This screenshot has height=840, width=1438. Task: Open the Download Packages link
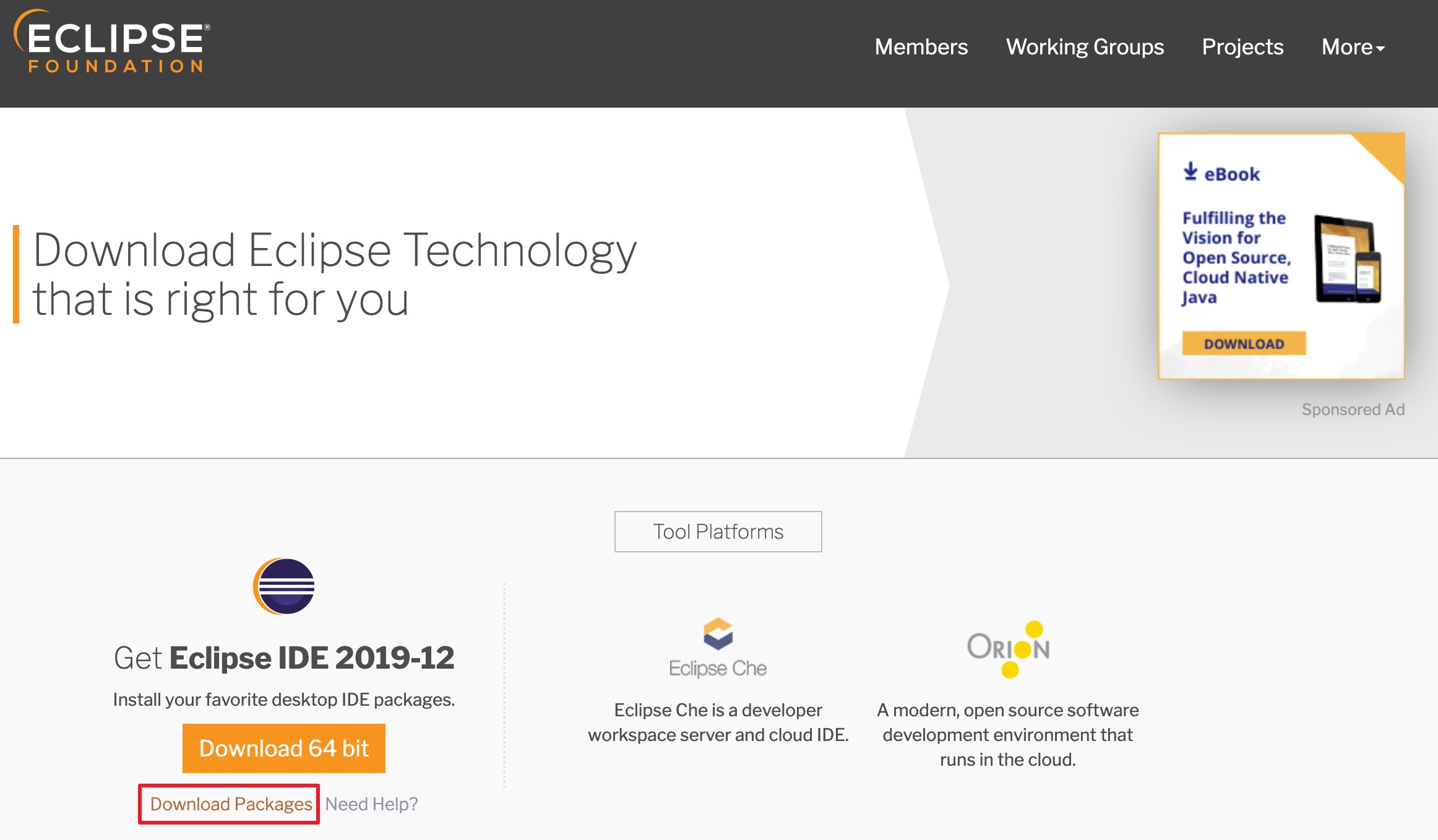click(x=231, y=804)
